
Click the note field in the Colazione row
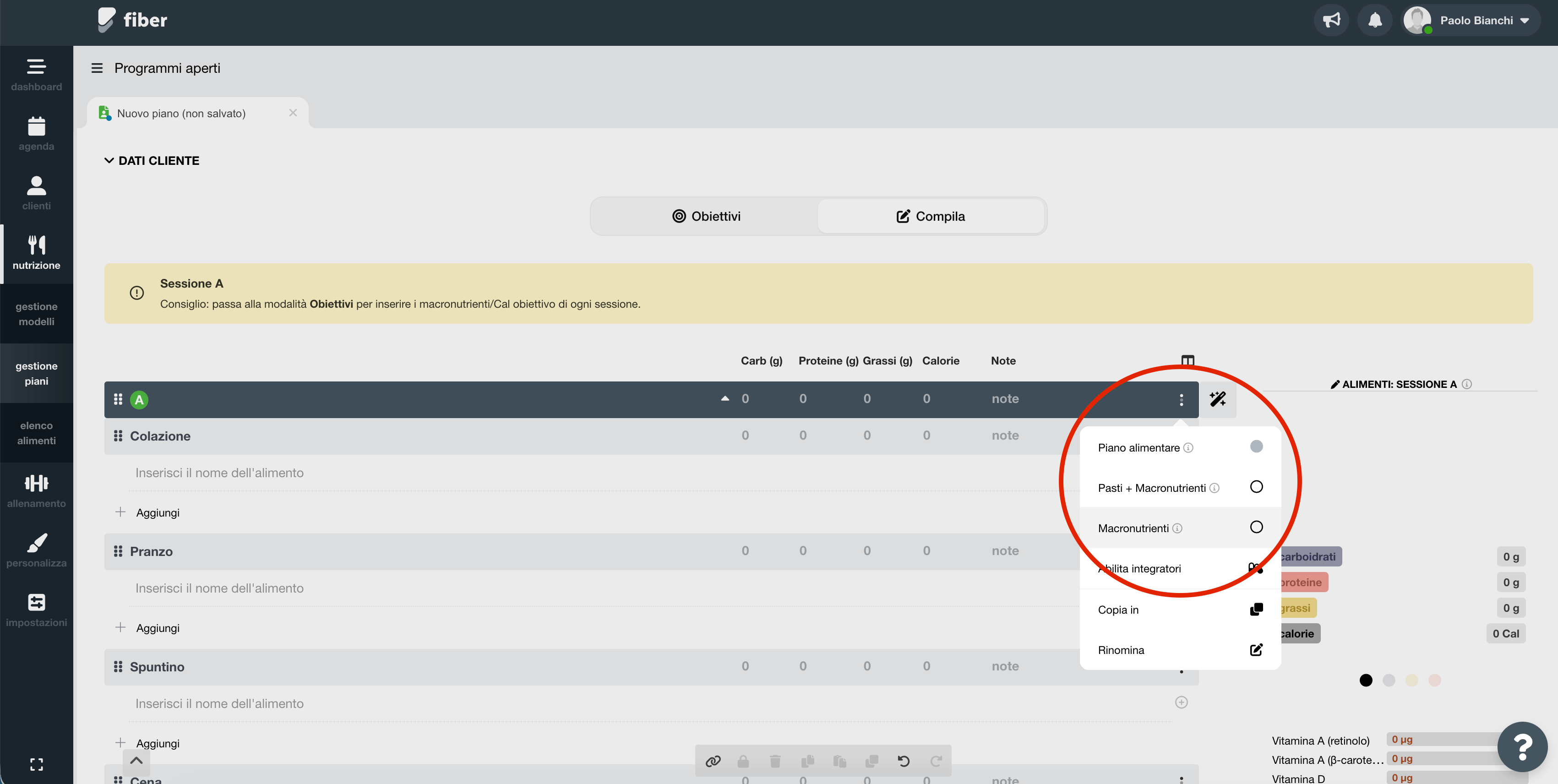click(1005, 436)
